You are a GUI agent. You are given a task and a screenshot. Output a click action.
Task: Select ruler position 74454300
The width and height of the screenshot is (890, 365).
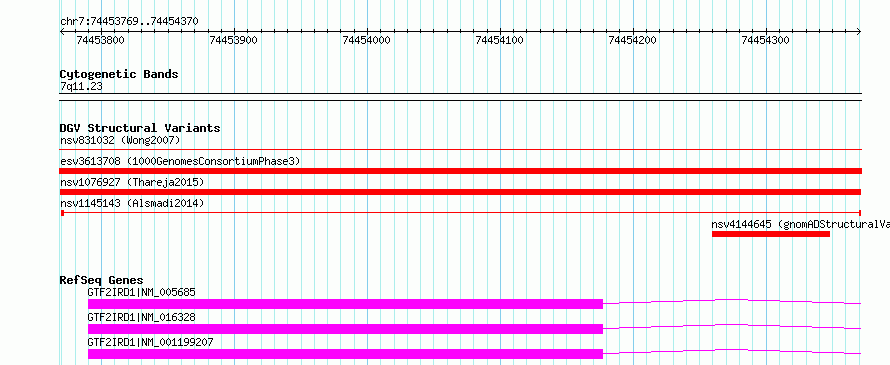tap(766, 40)
